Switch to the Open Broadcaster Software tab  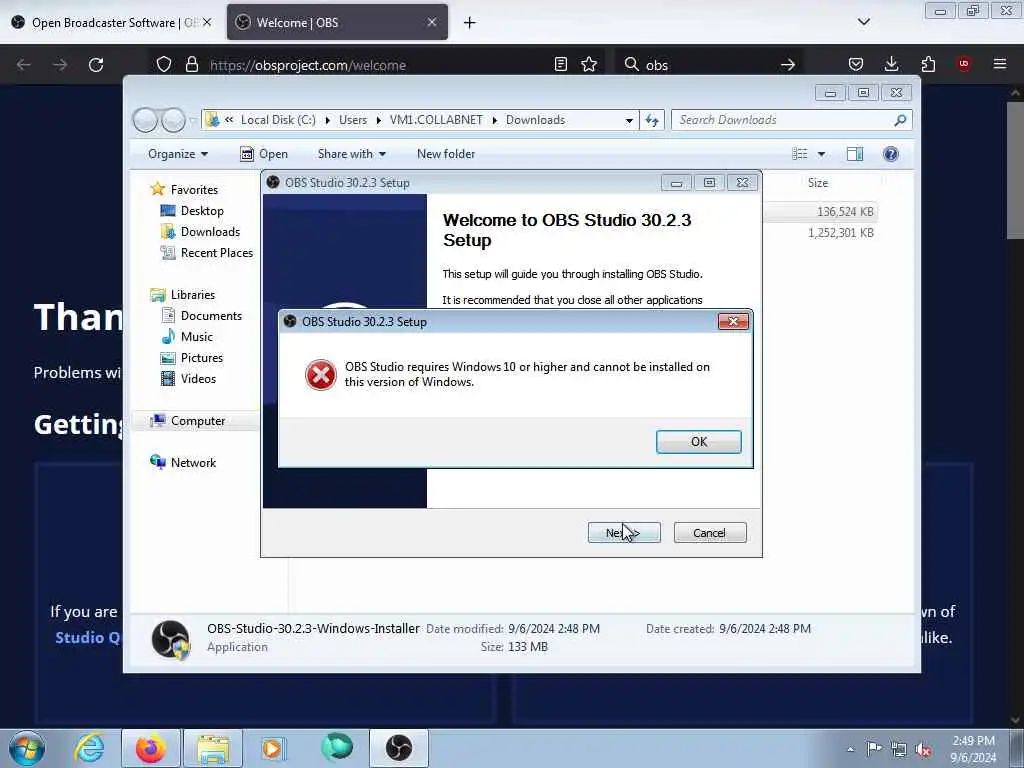pyautogui.click(x=112, y=22)
